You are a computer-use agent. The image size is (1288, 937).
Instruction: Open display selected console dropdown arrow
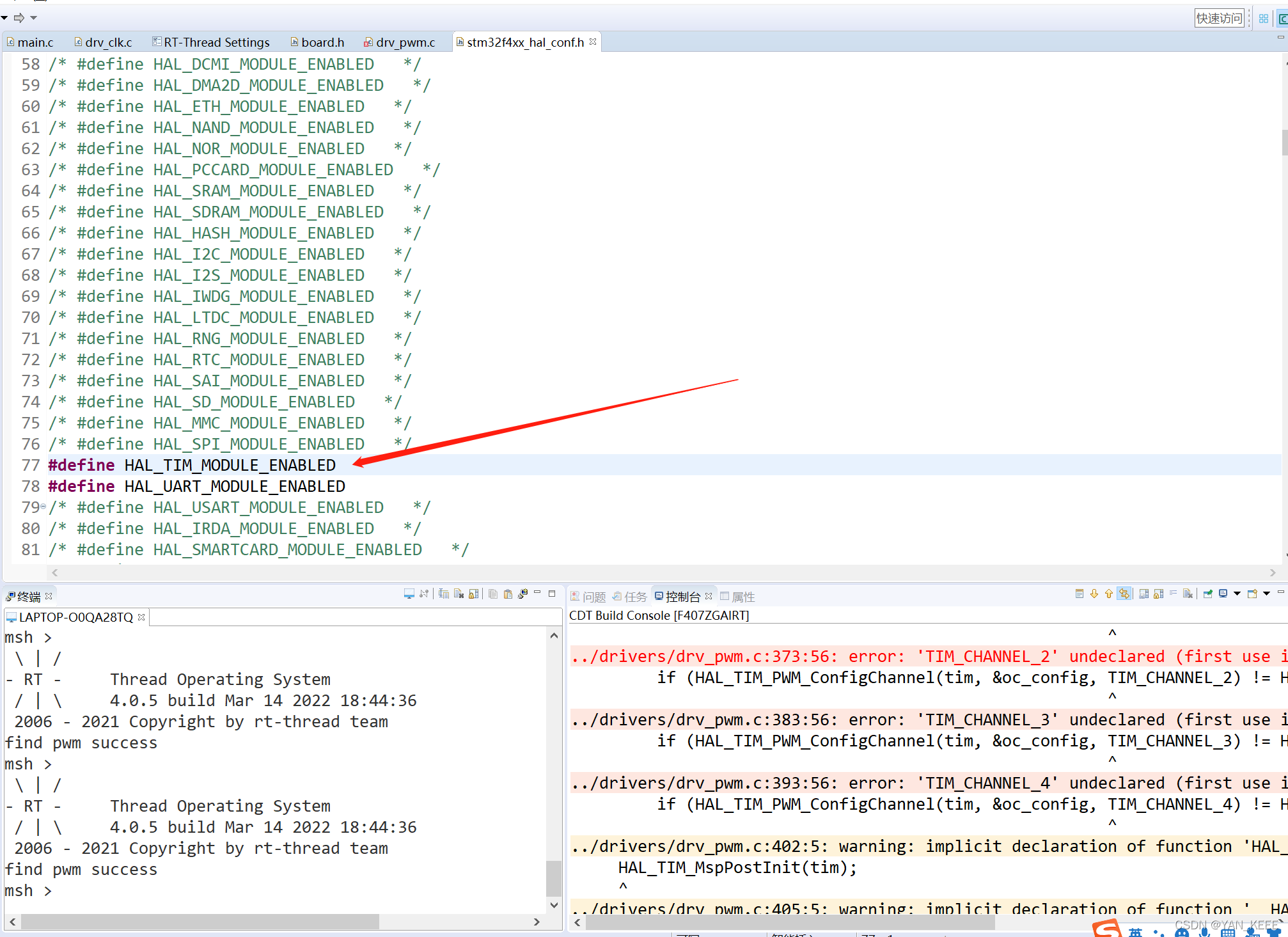[x=1237, y=594]
